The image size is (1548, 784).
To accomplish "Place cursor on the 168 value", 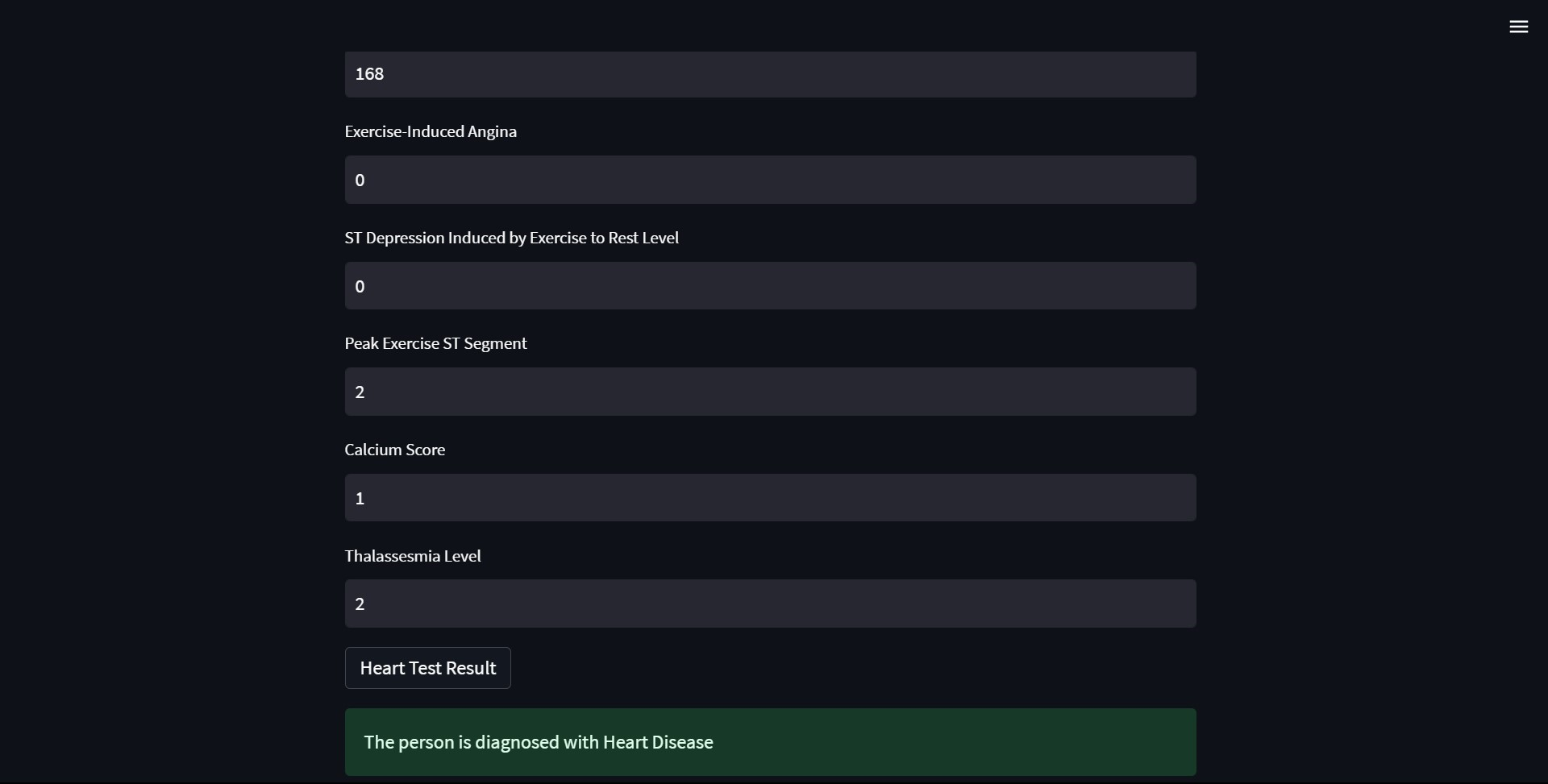I will [369, 74].
